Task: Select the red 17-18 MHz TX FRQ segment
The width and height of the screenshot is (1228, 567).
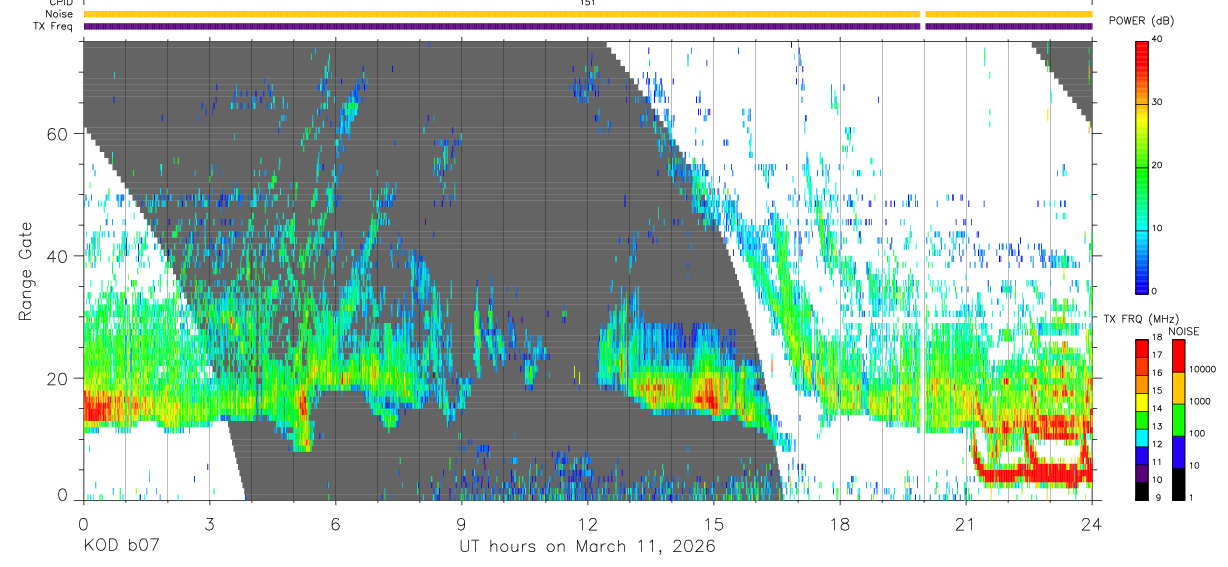Action: click(1142, 349)
